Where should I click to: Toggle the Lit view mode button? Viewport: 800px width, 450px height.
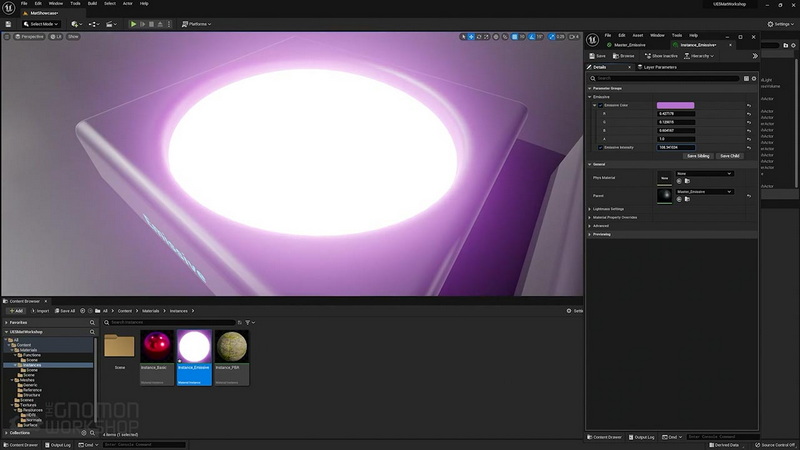click(56, 37)
